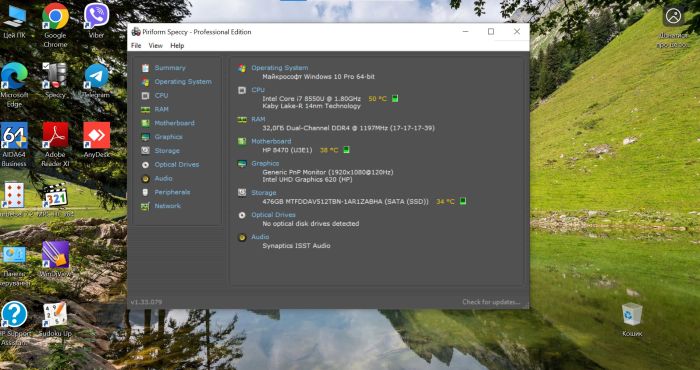Open the View menu

tap(156, 46)
